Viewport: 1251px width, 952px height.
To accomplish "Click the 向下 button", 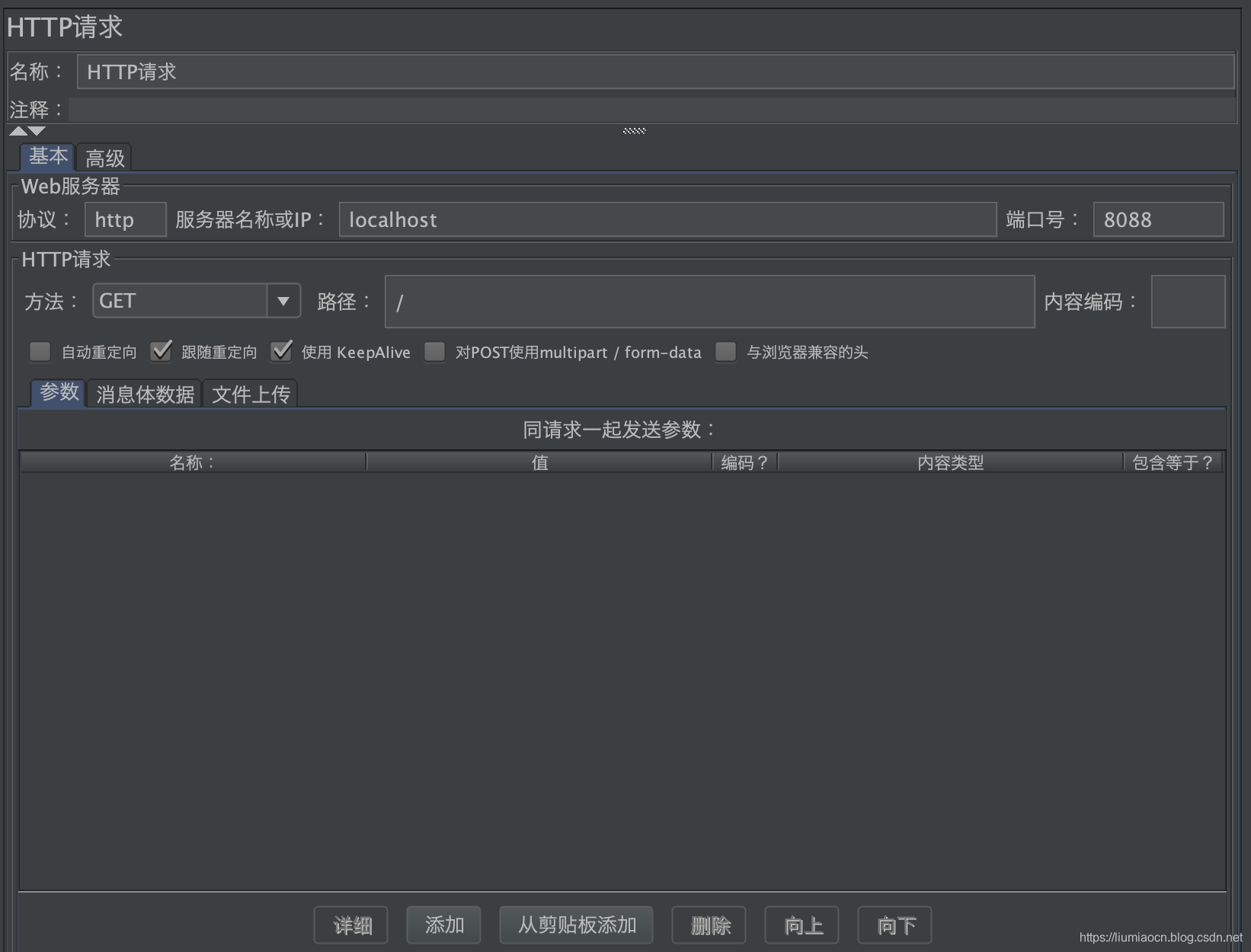I will 895,925.
